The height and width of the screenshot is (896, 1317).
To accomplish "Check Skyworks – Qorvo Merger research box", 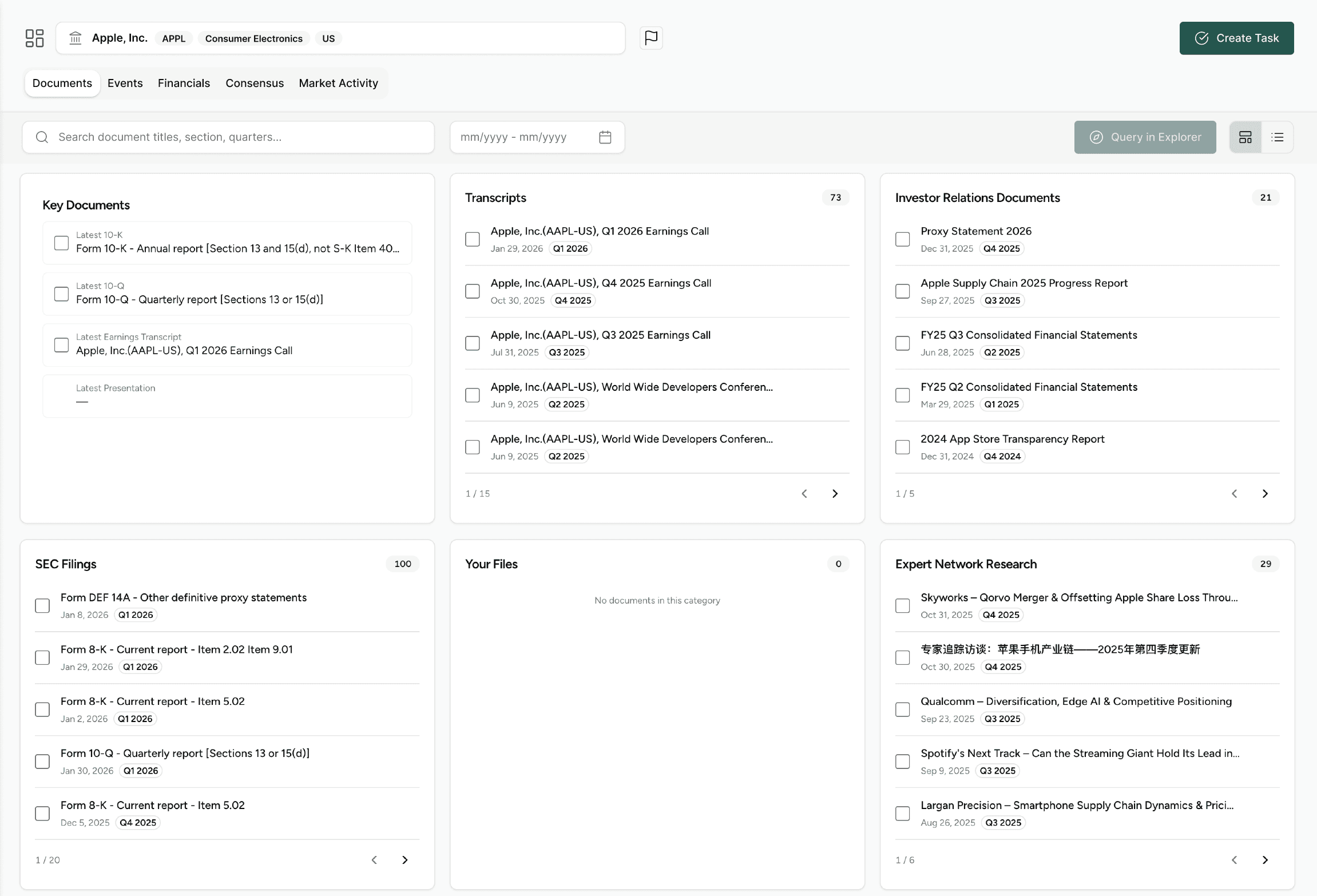I will [903, 606].
